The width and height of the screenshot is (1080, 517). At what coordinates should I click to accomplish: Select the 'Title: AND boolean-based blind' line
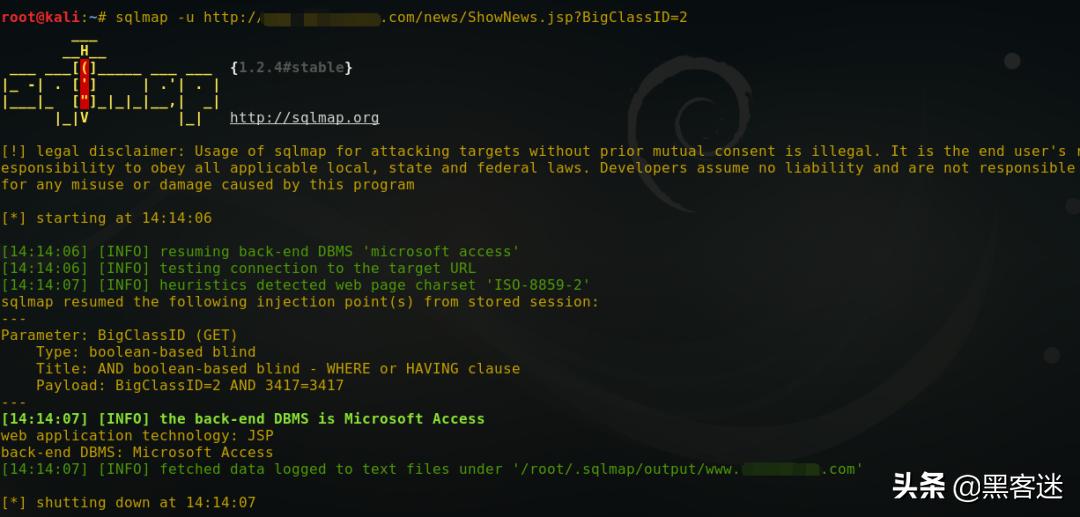tap(278, 368)
